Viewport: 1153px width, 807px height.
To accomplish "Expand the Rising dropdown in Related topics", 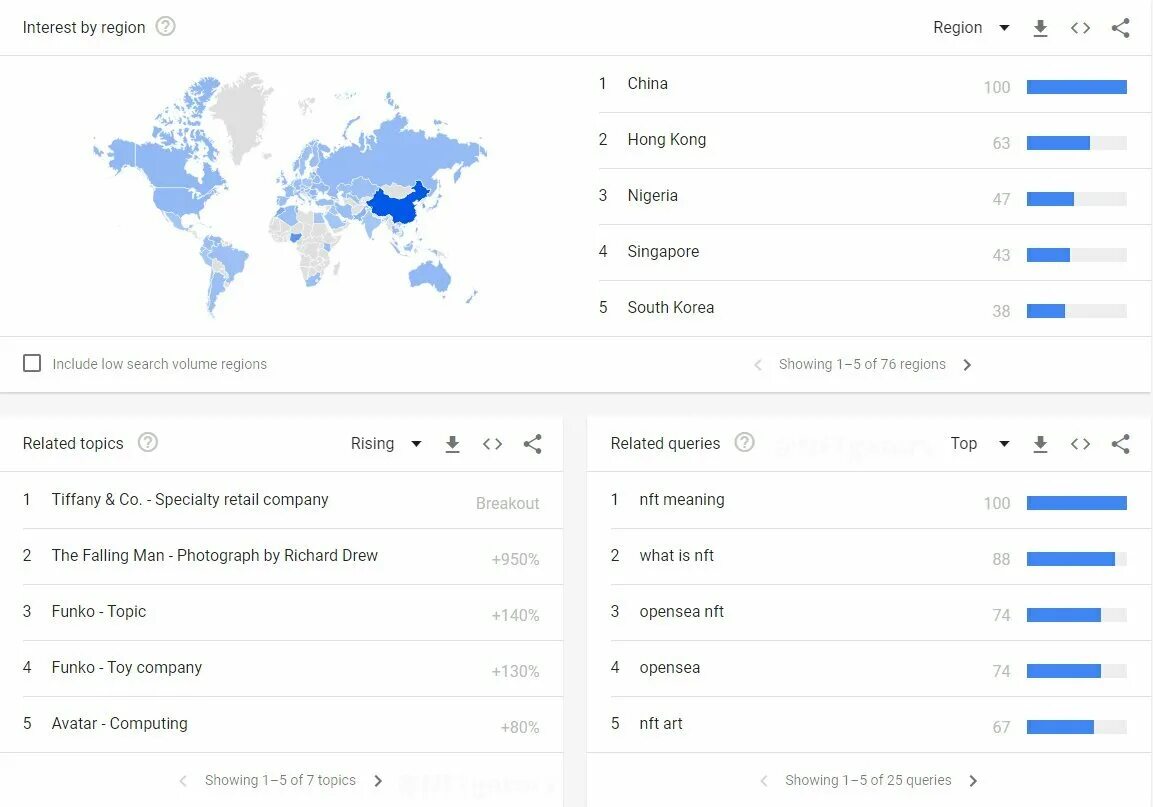I will tap(386, 444).
